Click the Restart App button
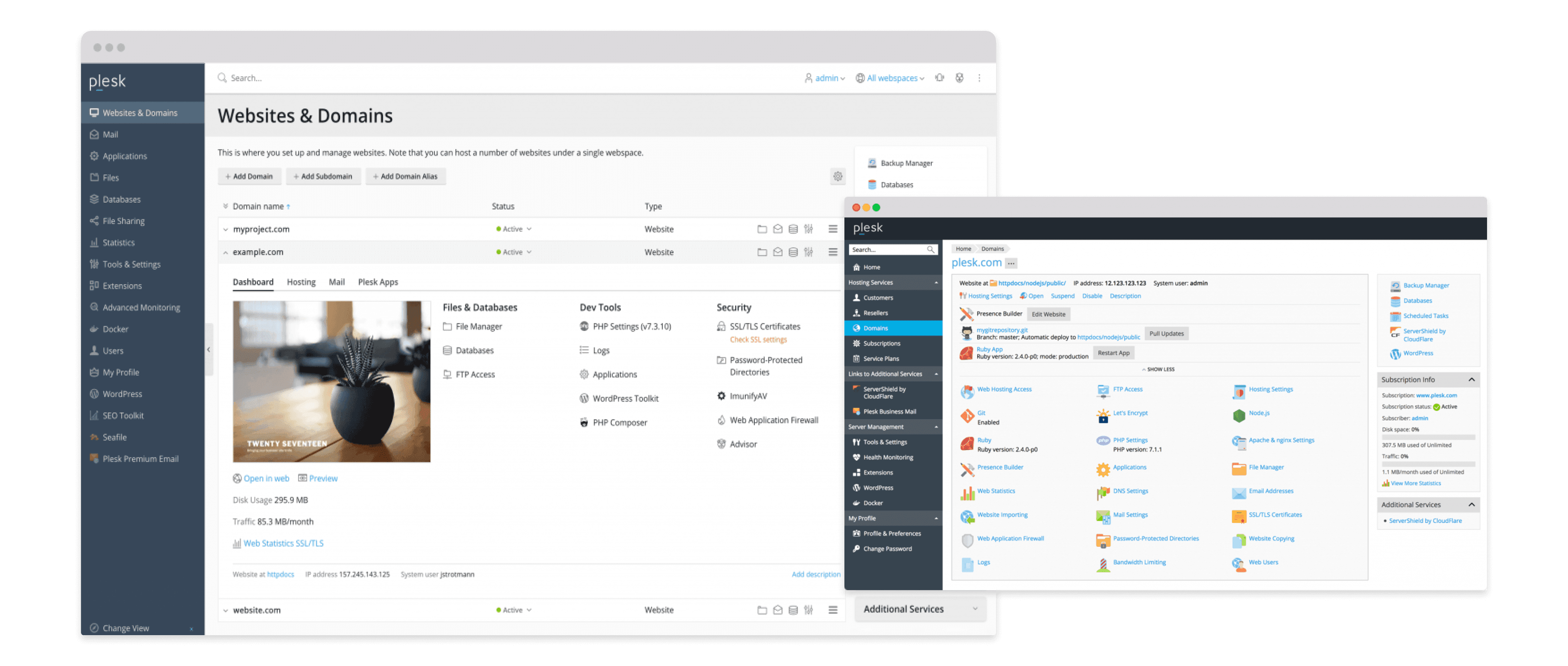Viewport: 1568px width, 666px height. (1113, 353)
